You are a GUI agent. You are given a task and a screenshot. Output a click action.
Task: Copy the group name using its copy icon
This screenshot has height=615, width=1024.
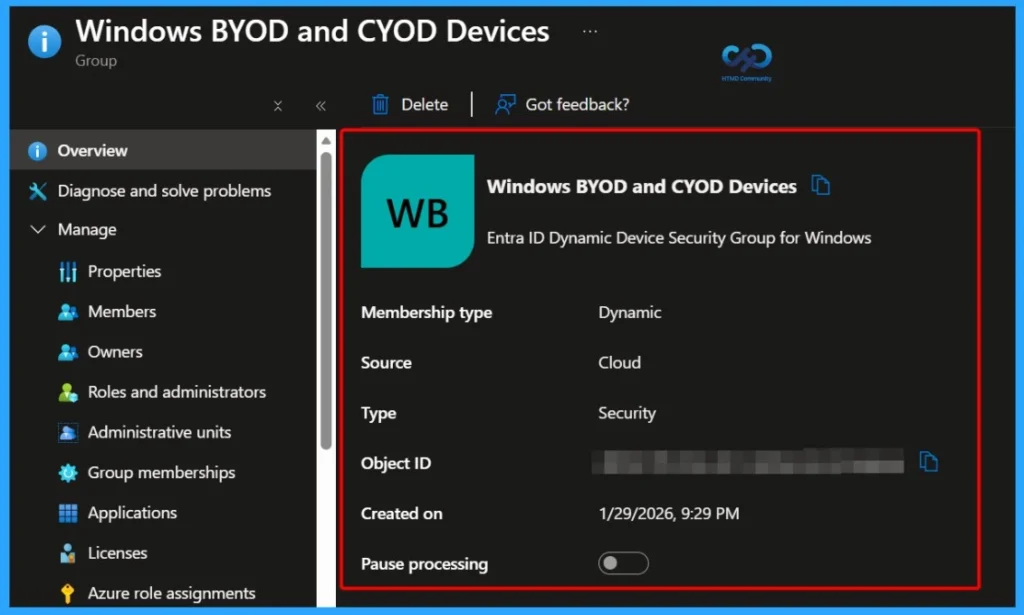click(822, 185)
